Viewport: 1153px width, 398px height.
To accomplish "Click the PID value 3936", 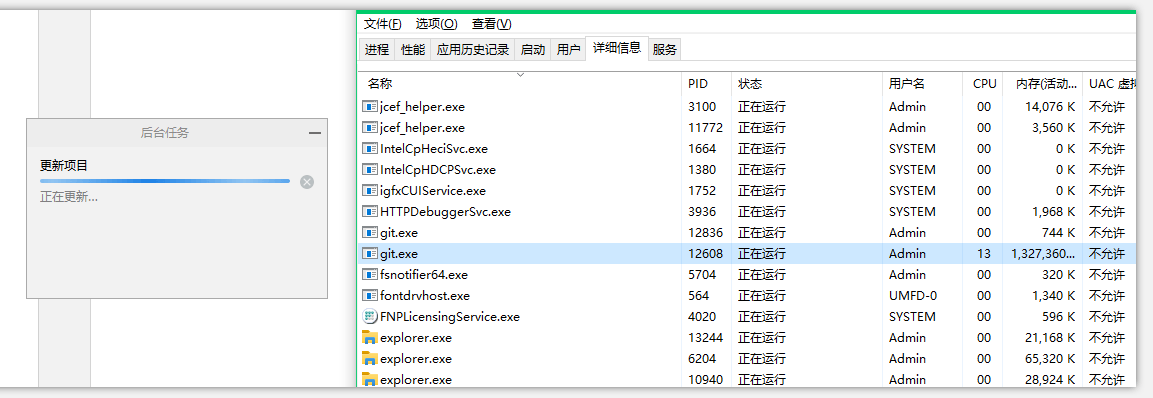I will [702, 211].
